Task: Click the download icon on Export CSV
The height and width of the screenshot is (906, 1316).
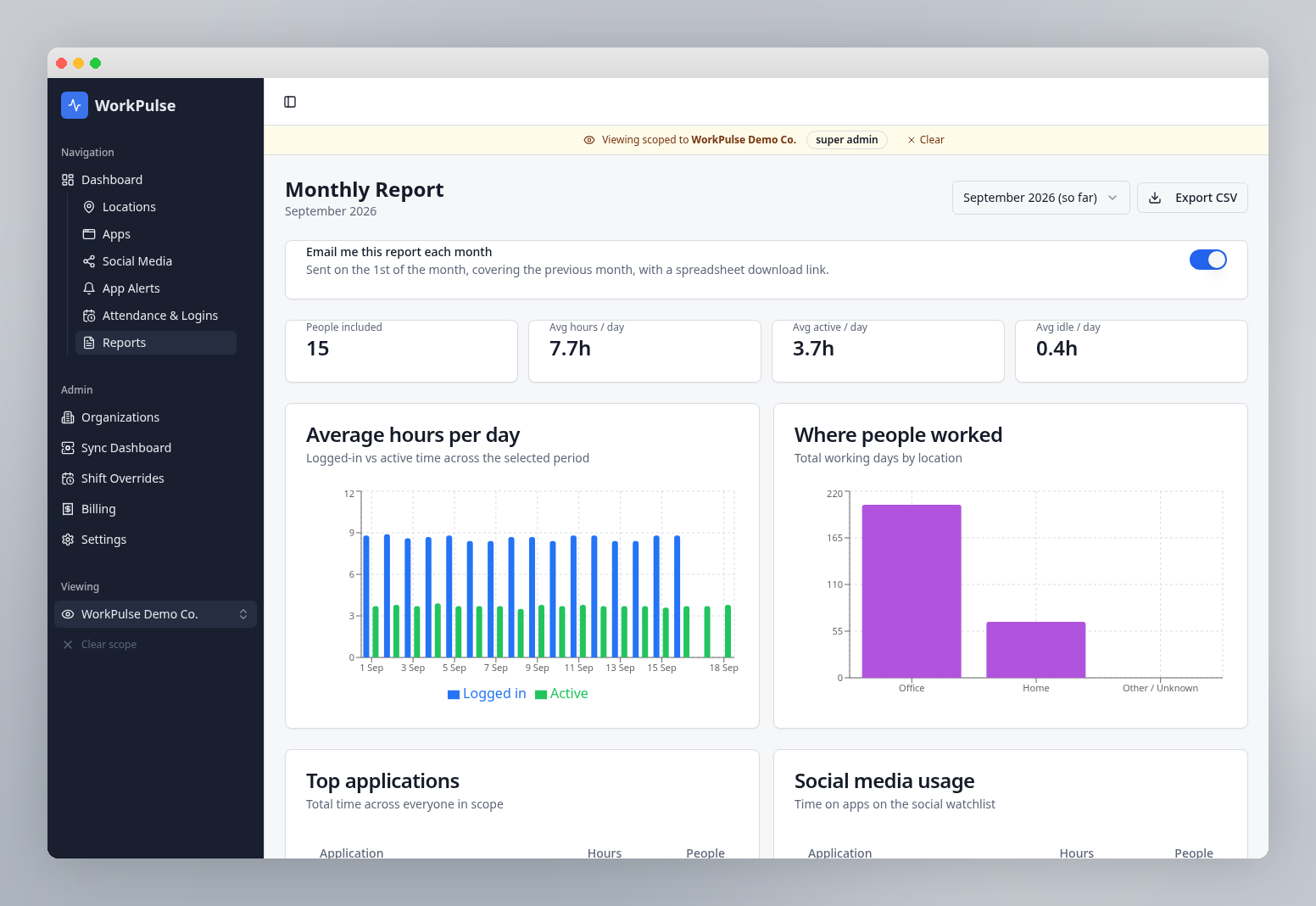Action: (1155, 198)
